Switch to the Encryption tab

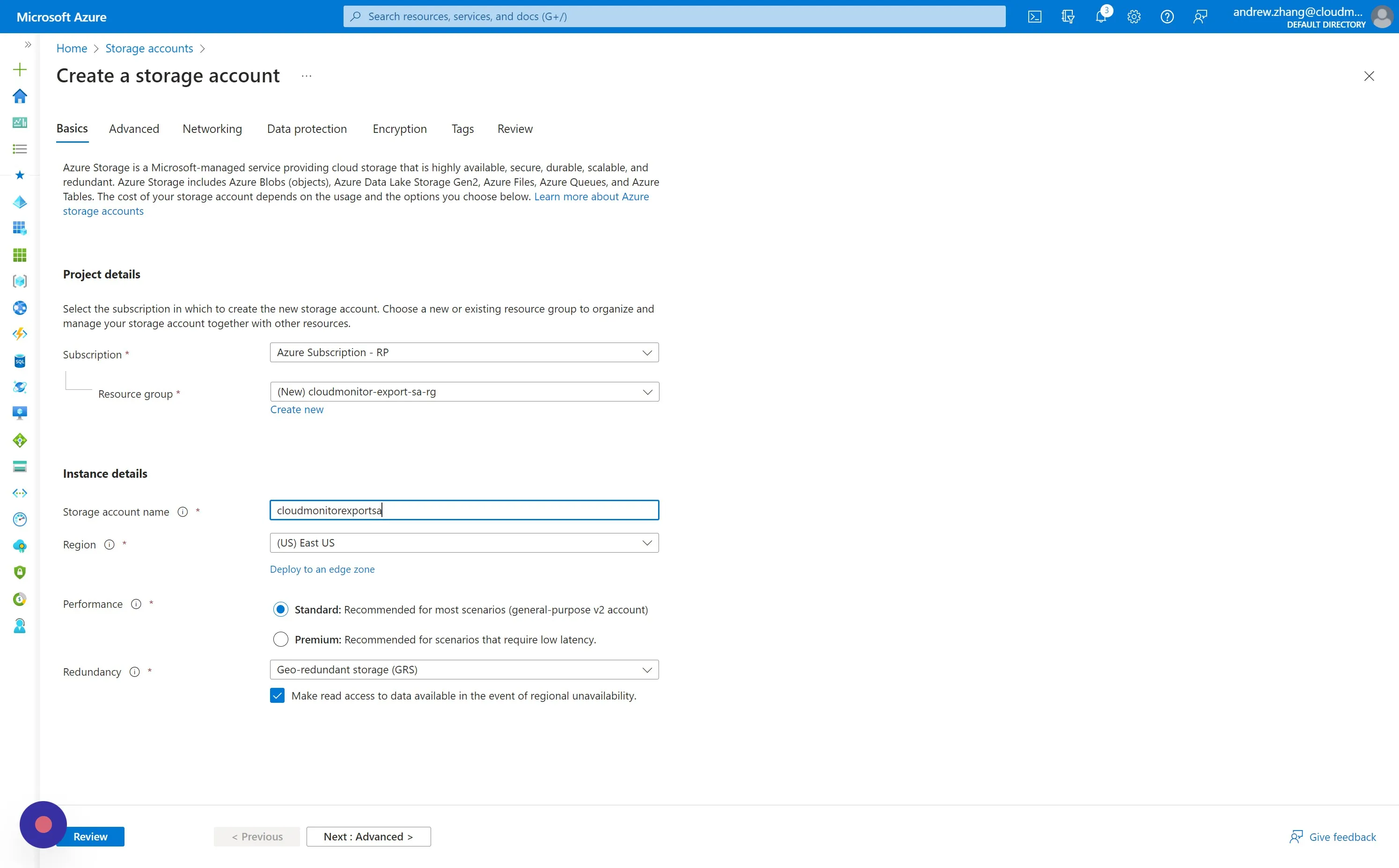click(x=400, y=129)
